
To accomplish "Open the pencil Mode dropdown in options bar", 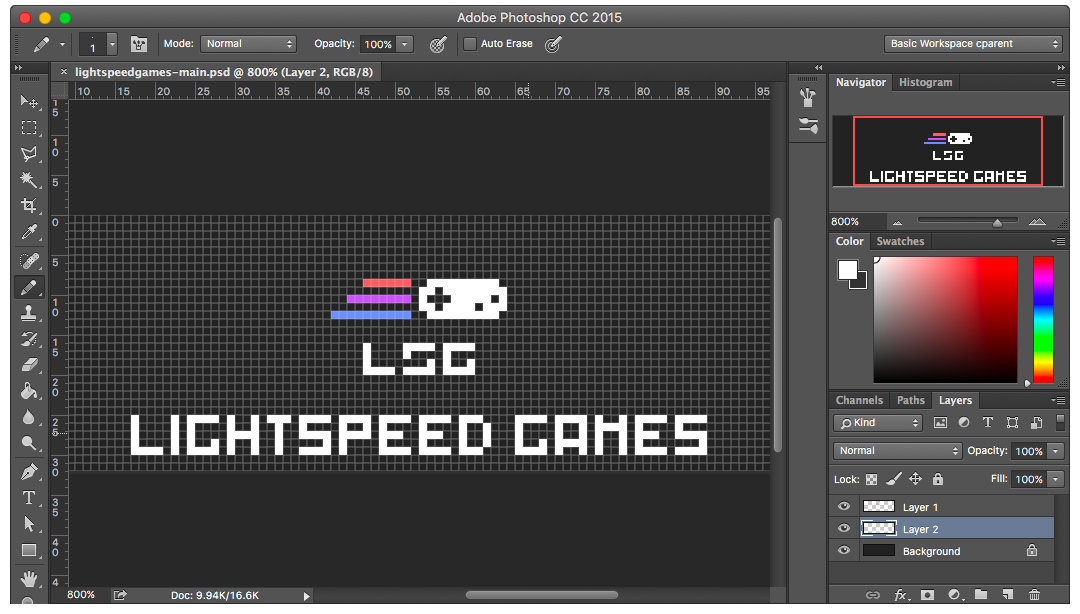I will click(x=248, y=44).
